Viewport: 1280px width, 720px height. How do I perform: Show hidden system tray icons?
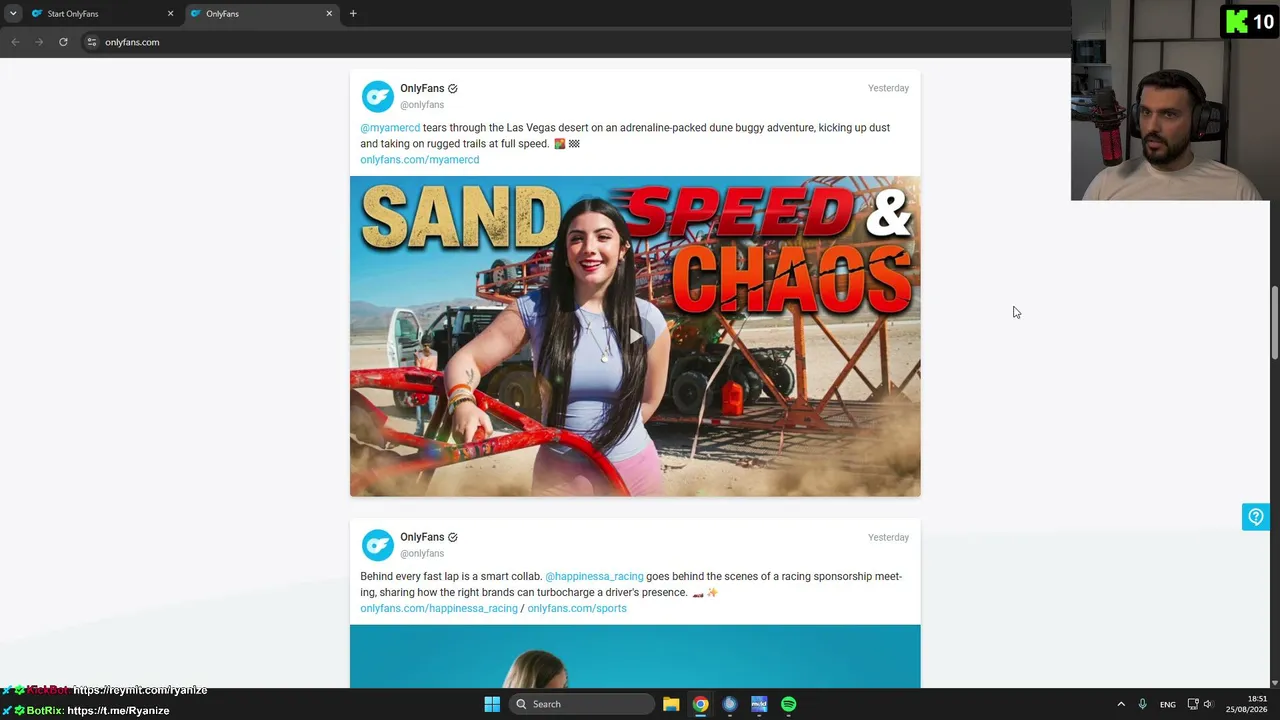[x=1121, y=704]
